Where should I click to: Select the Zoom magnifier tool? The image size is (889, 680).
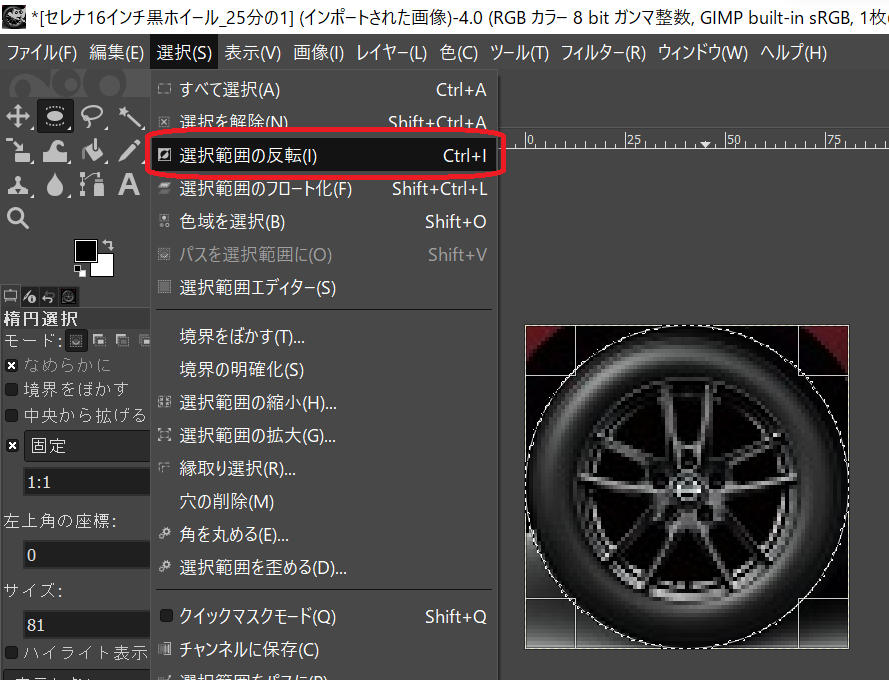(x=18, y=218)
